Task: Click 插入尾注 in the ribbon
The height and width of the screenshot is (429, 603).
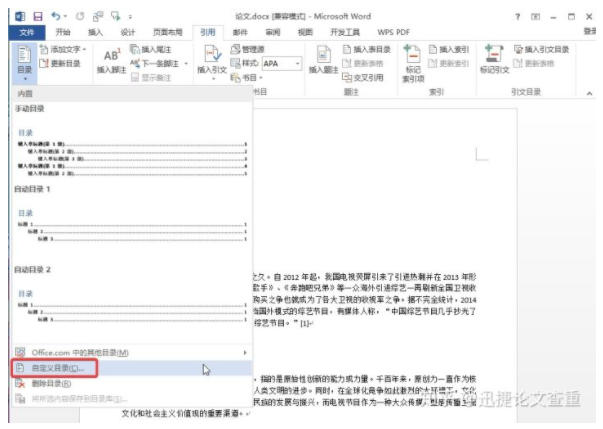Action: (x=151, y=49)
